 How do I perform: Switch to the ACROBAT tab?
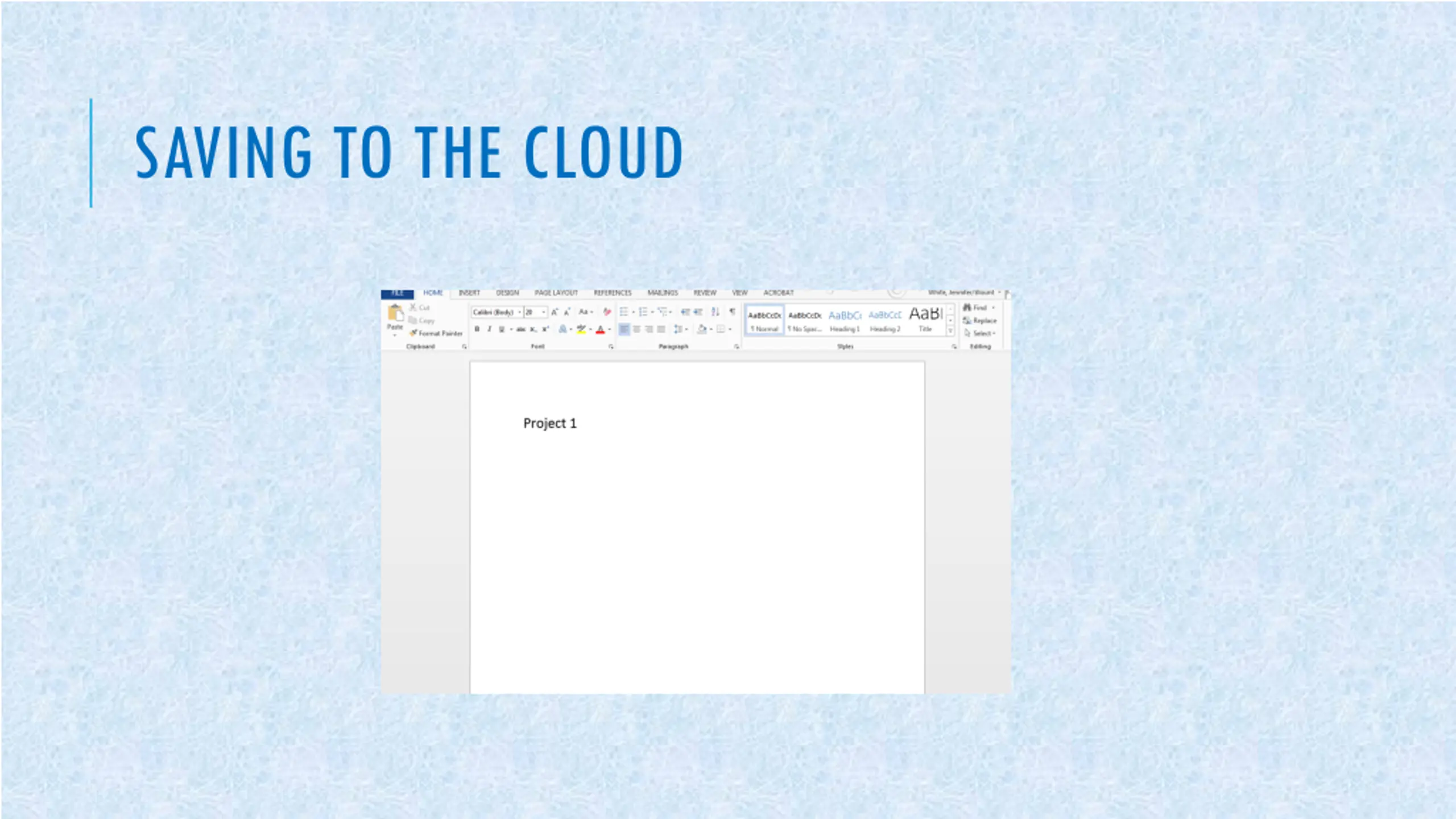(x=778, y=293)
